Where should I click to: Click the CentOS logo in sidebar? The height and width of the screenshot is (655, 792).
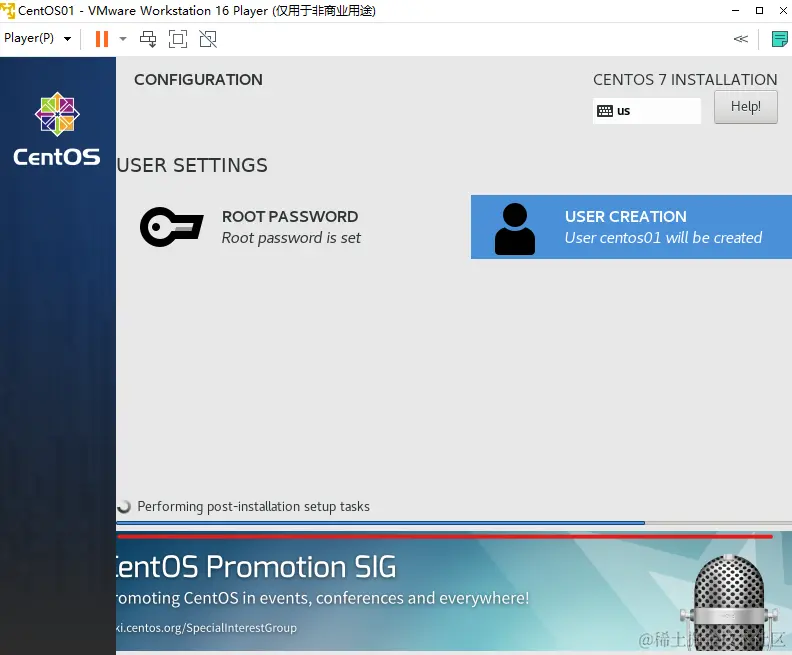pyautogui.click(x=57, y=129)
